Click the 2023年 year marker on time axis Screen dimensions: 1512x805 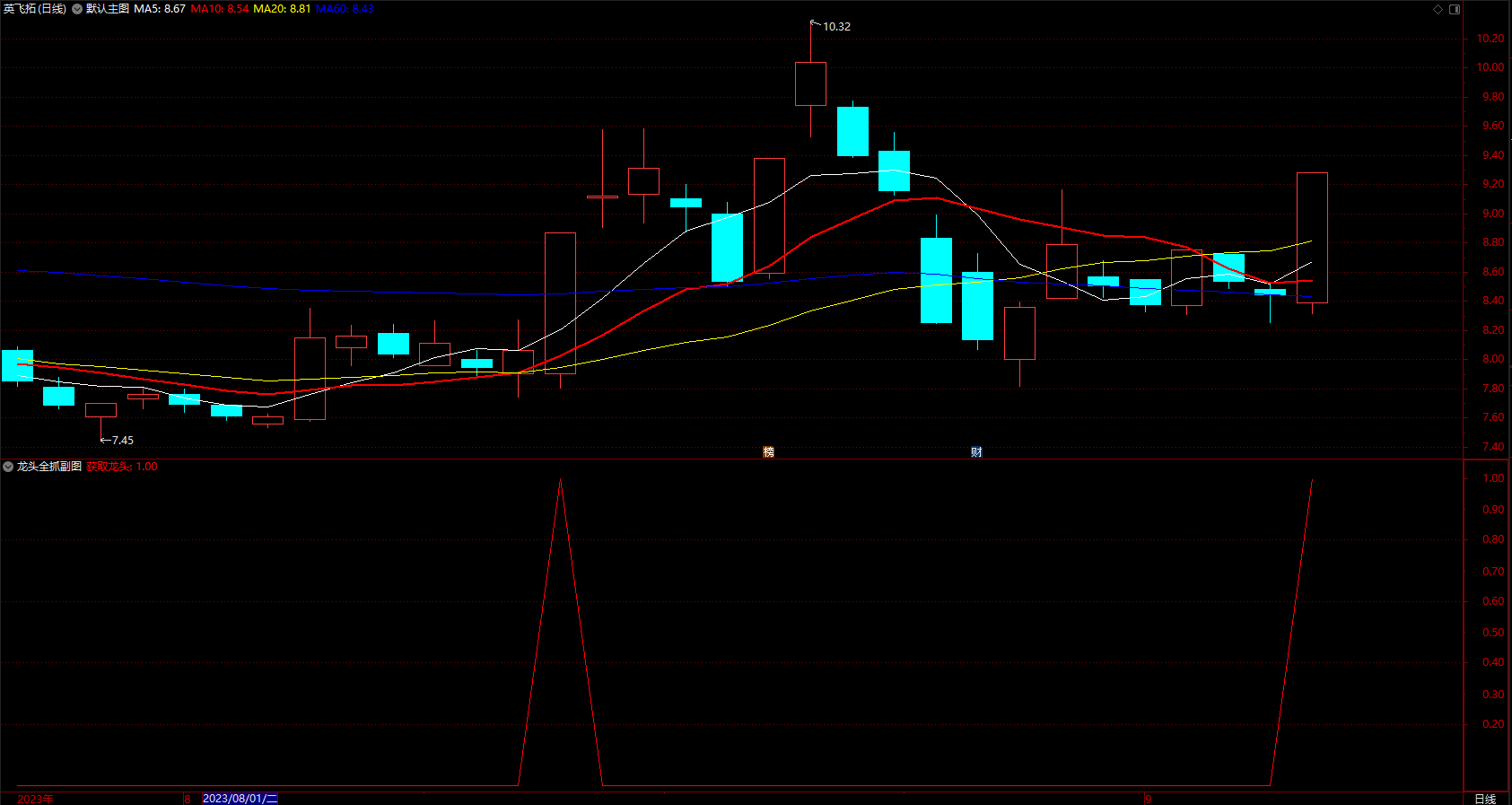pyautogui.click(x=36, y=799)
